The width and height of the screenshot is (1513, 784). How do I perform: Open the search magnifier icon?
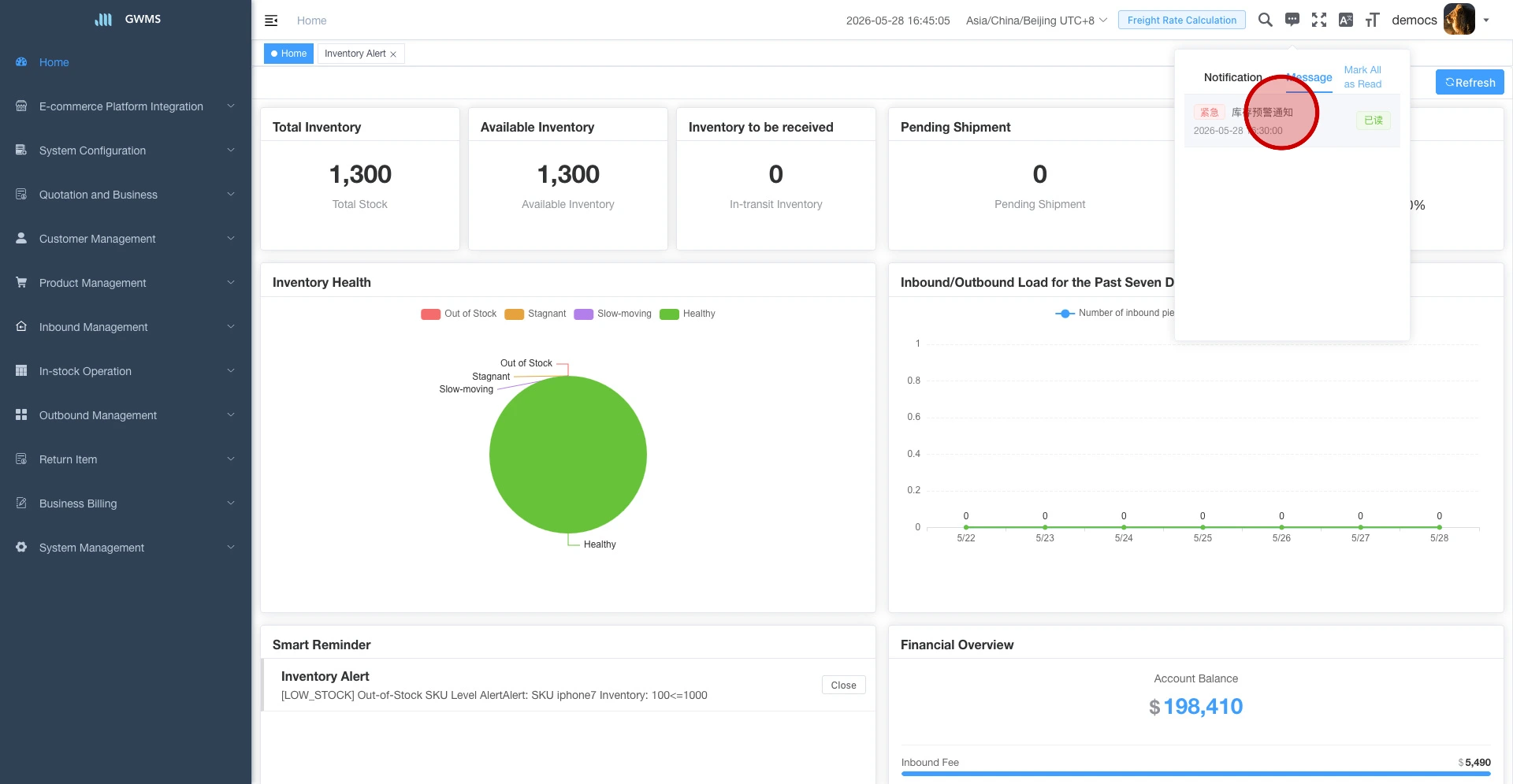pos(1266,20)
